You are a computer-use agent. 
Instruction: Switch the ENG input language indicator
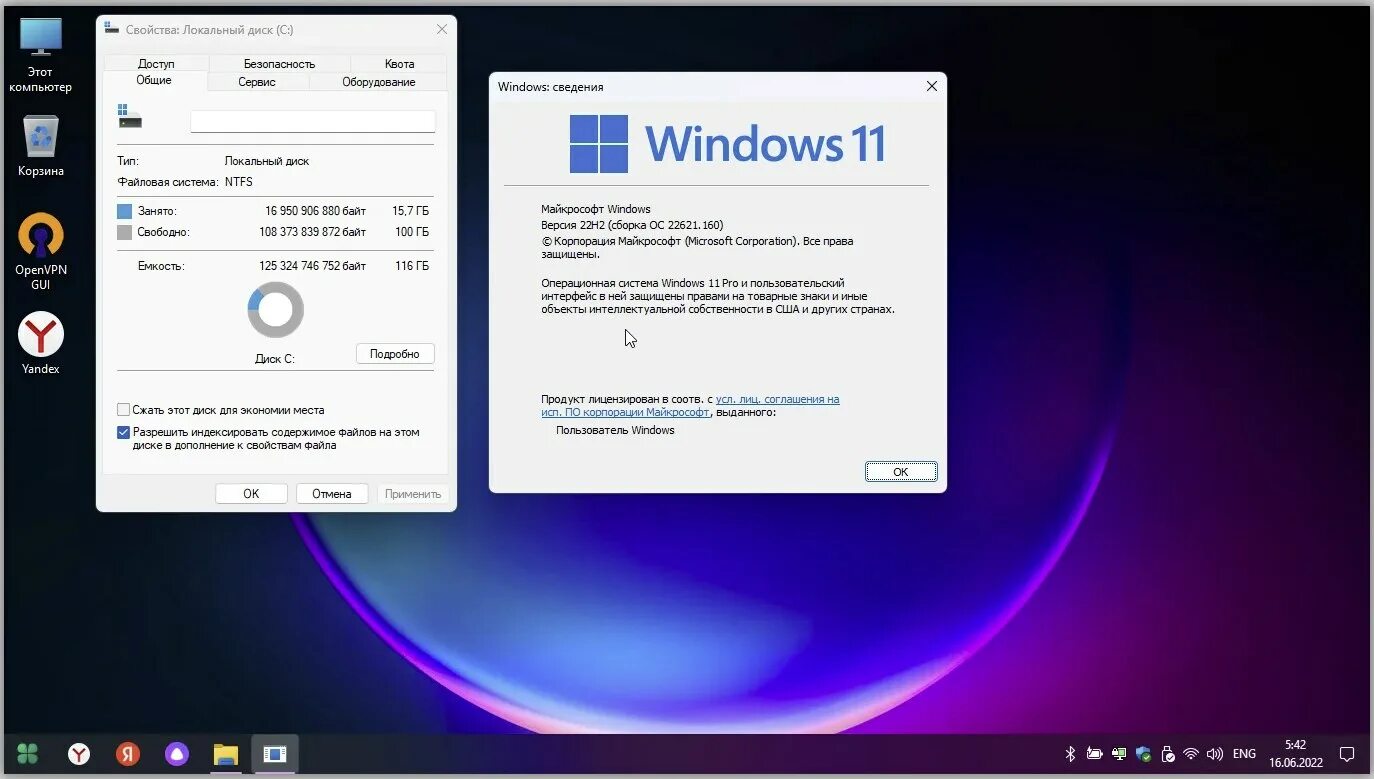1244,754
